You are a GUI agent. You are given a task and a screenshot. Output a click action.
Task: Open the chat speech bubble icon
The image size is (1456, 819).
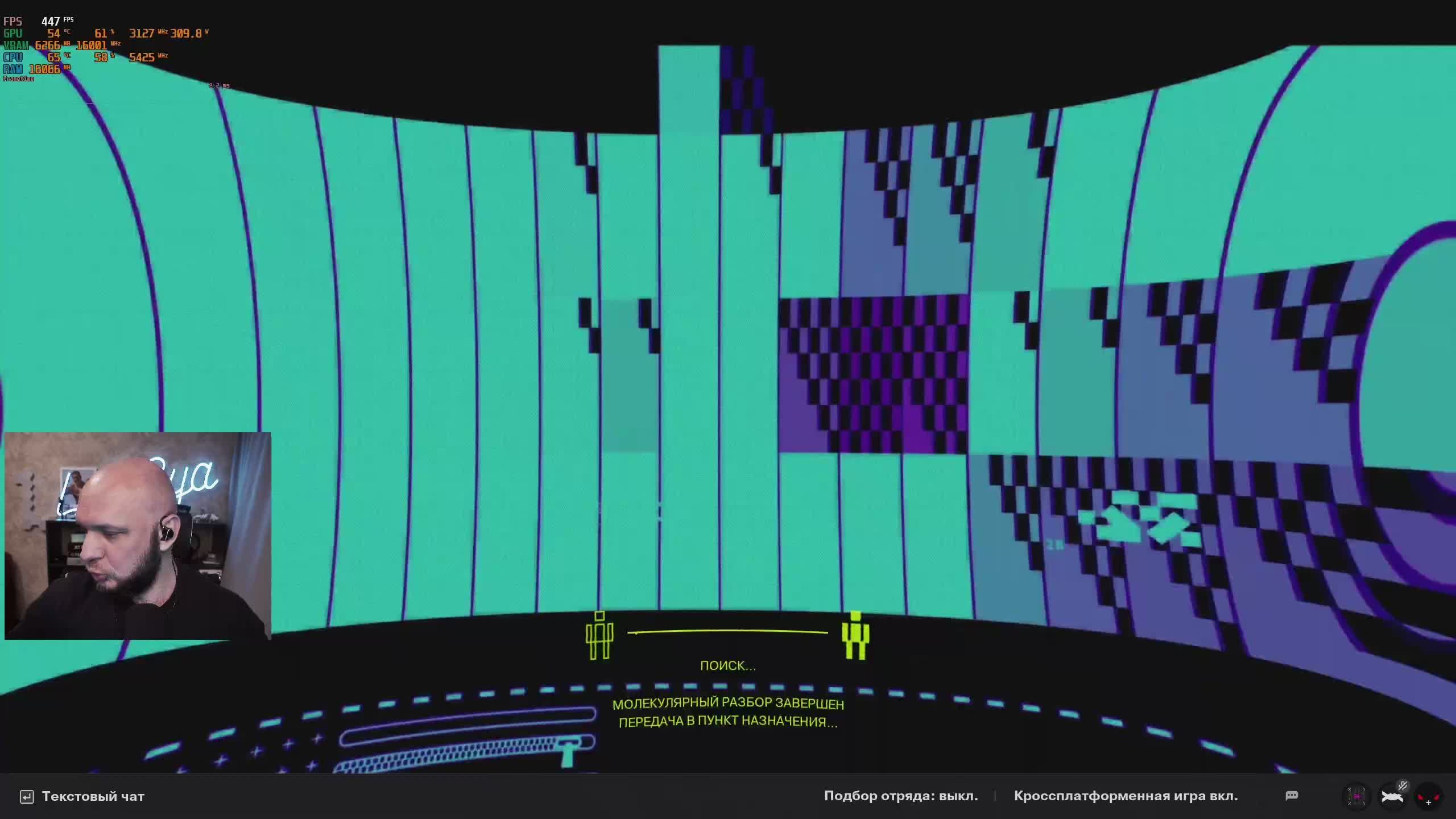(x=1292, y=795)
